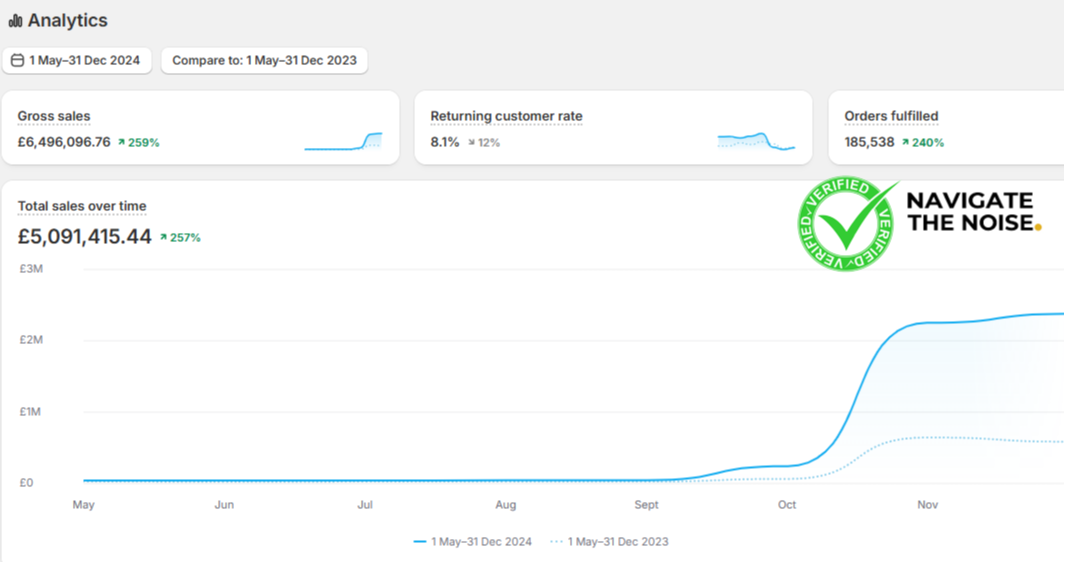
Task: Click the Oct point on the chart axis
Action: [787, 505]
